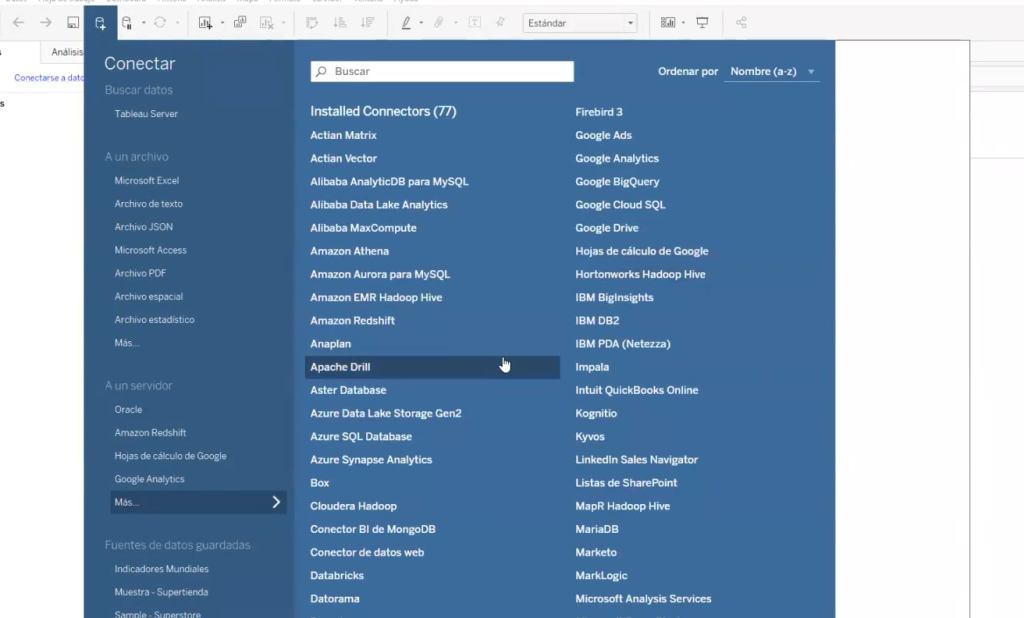This screenshot has width=1024, height=618.
Task: Click the redo forward arrow in toolbar
Action: 46,23
